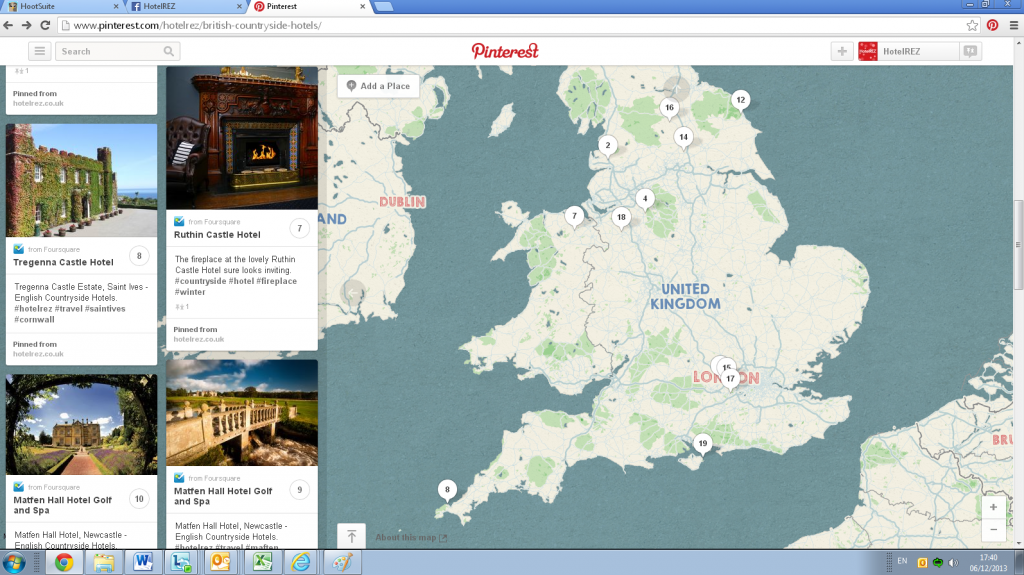Click the back-to-top arrow button

click(x=351, y=536)
